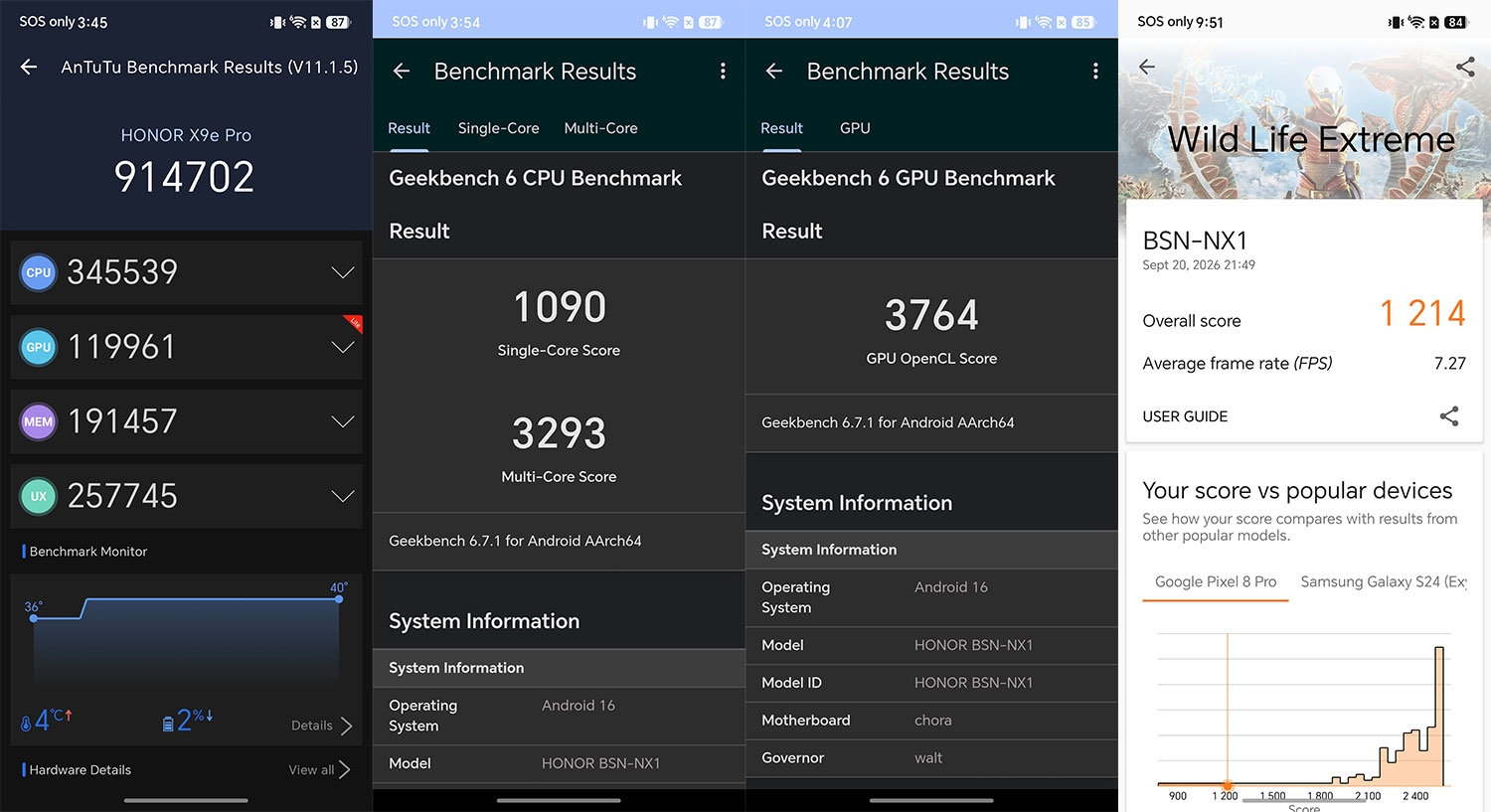Click the Model row on Geekbench CPU screen
1491x812 pixels.
pos(560,763)
